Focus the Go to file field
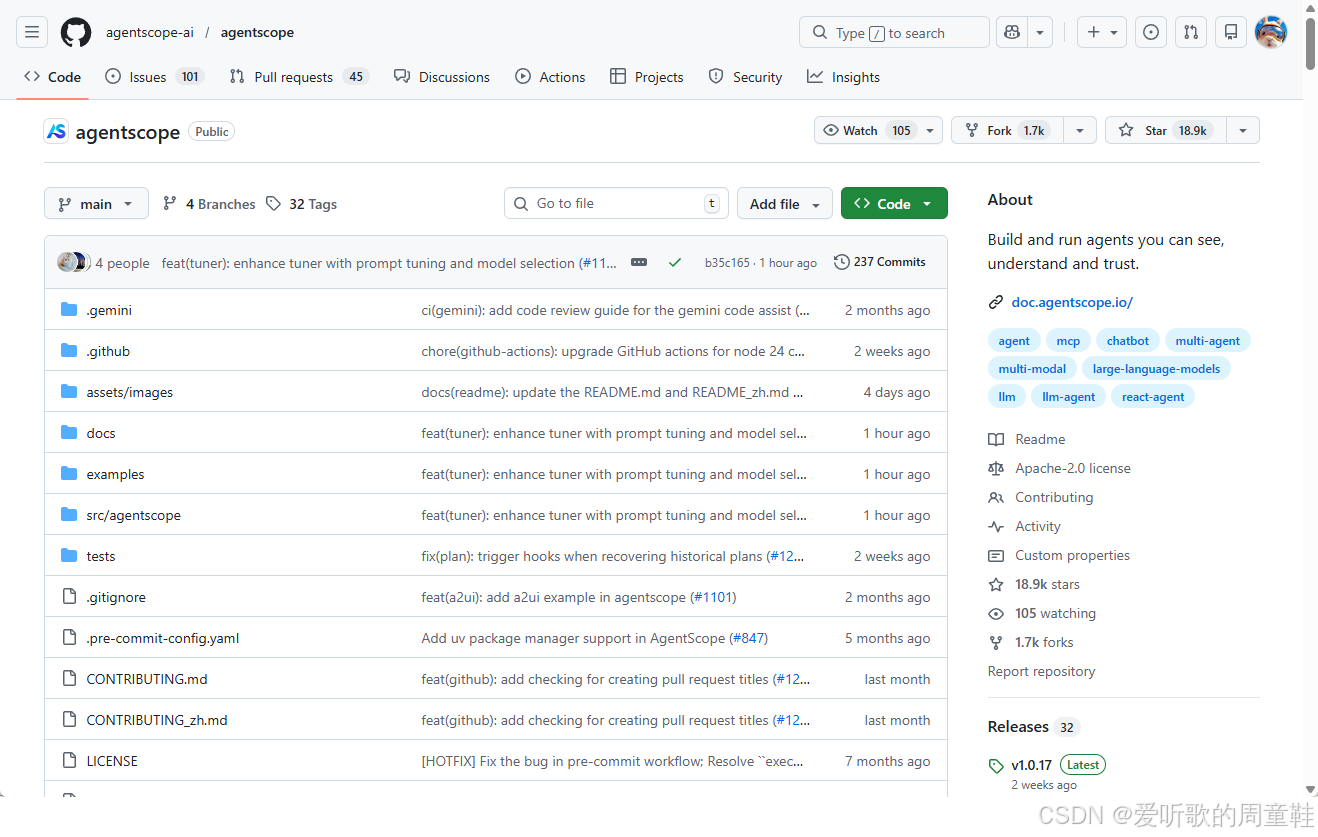Screen dimensions: 1318x837 coord(616,203)
